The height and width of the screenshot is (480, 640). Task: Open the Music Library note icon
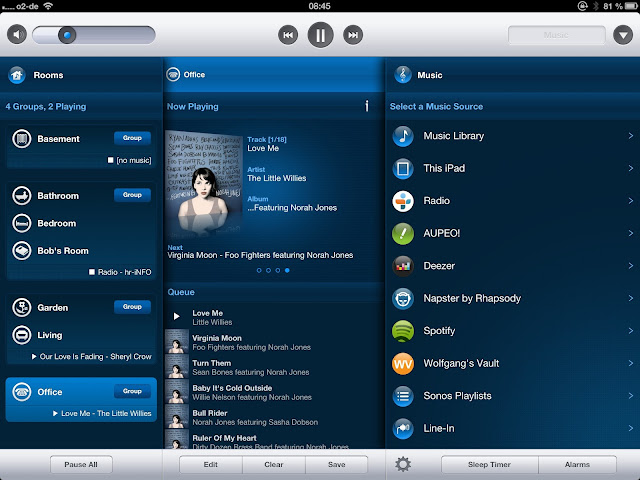403,136
